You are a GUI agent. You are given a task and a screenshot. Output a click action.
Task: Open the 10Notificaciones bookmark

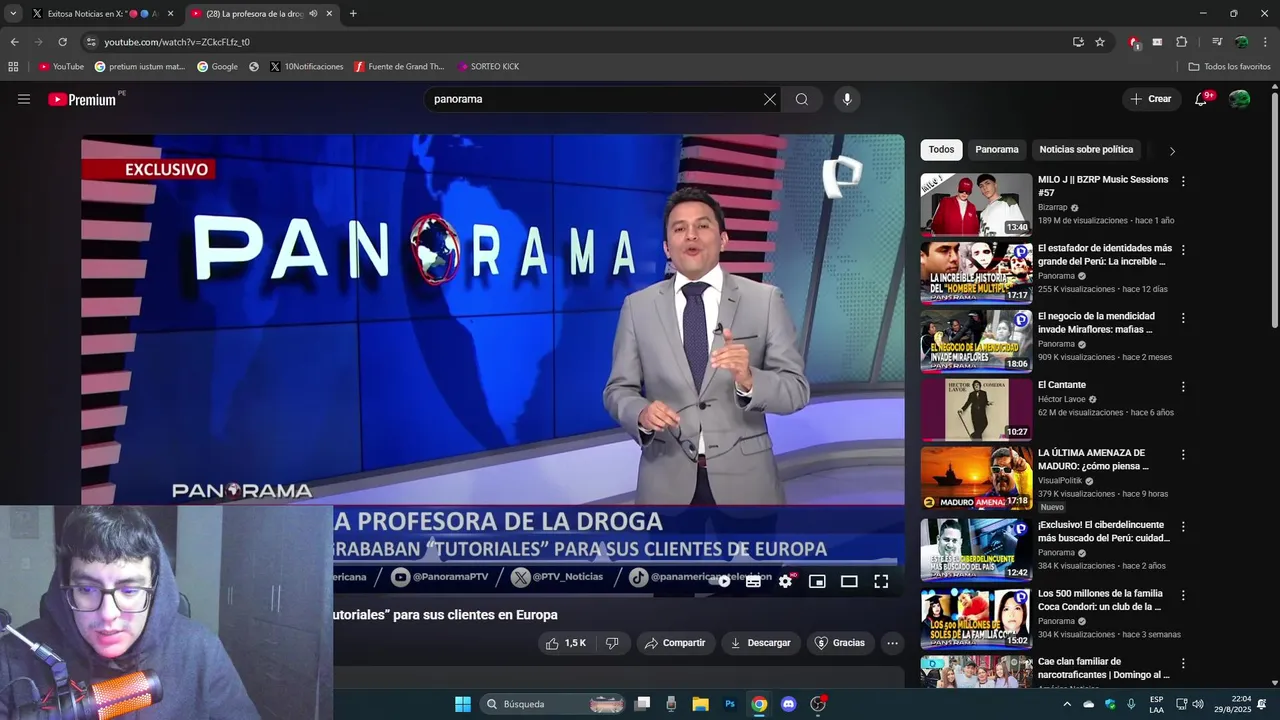tap(307, 67)
